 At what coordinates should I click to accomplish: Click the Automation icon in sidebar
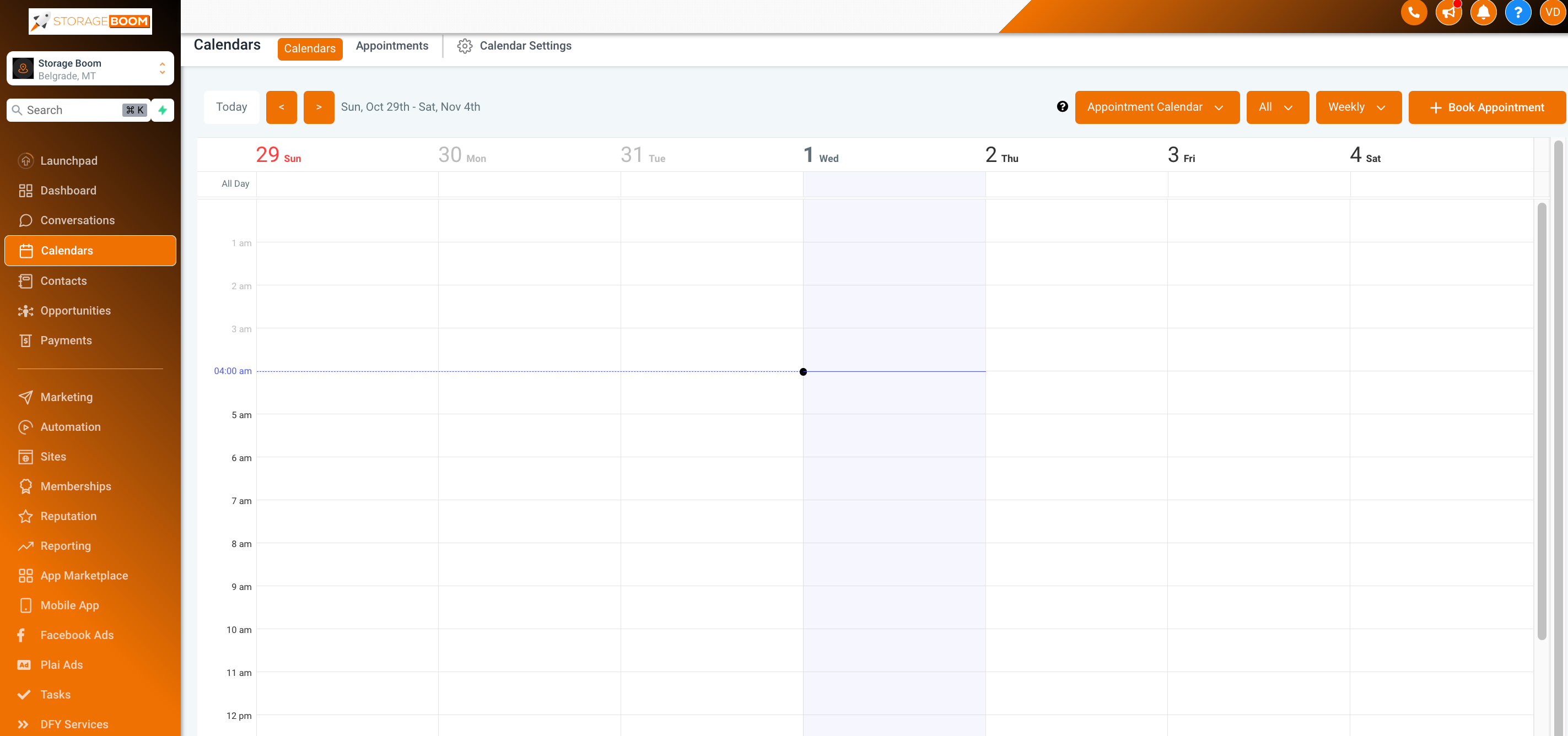(24, 427)
